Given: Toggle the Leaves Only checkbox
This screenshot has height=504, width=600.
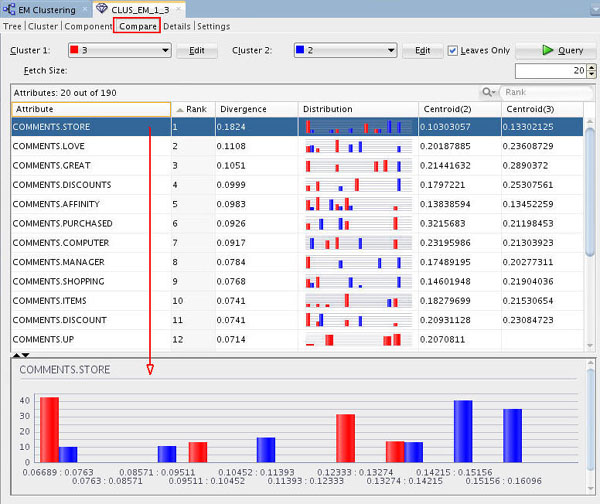Looking at the screenshot, I should tap(453, 50).
